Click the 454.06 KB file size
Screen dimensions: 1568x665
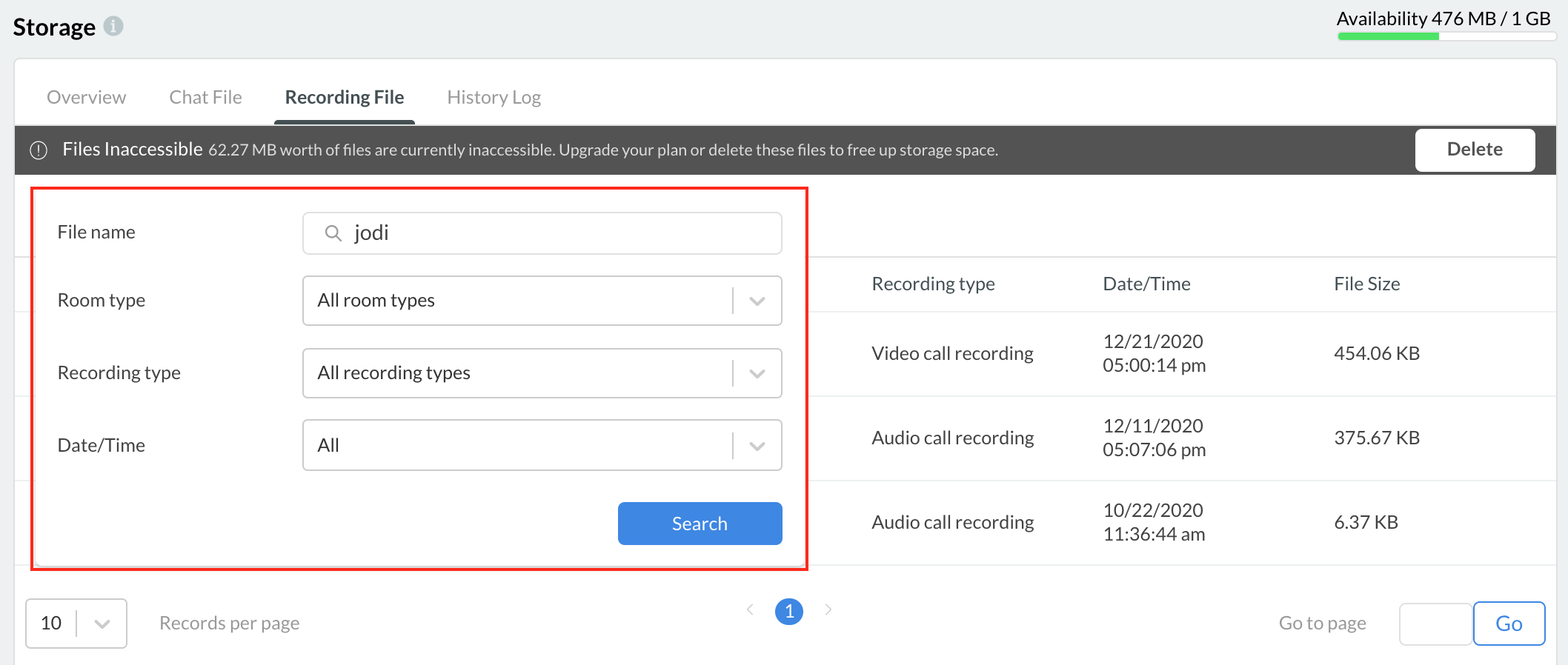[x=1377, y=354]
